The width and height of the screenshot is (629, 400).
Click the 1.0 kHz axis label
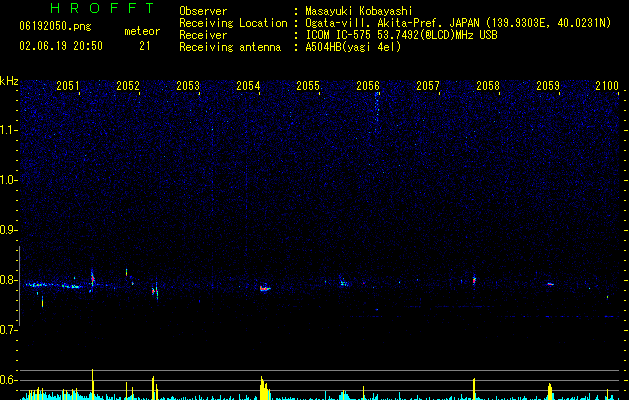[9, 180]
